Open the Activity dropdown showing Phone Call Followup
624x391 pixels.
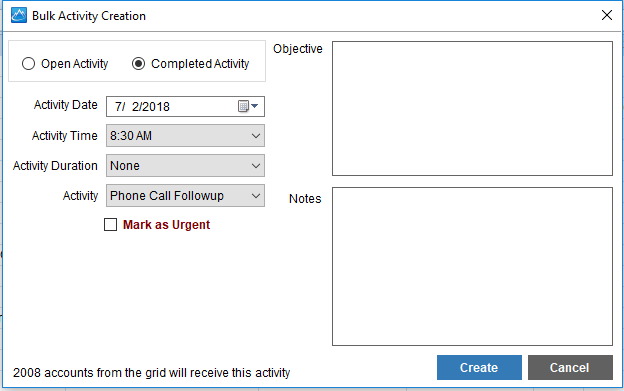[x=185, y=195]
